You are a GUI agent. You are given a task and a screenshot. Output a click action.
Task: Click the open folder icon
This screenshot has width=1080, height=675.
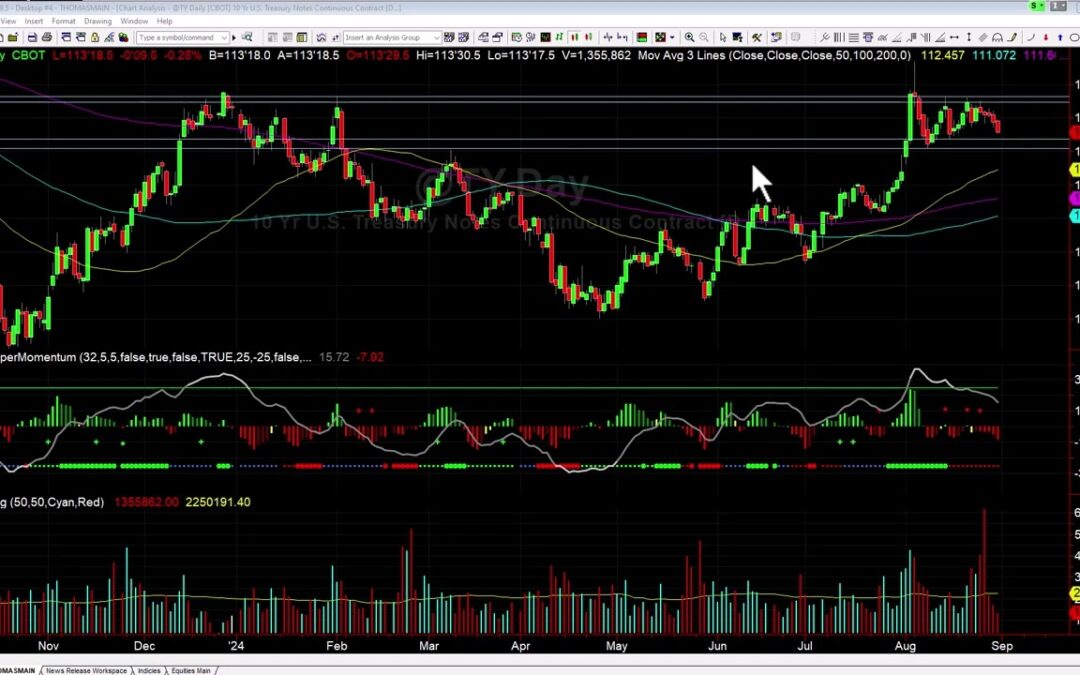click(x=13, y=37)
